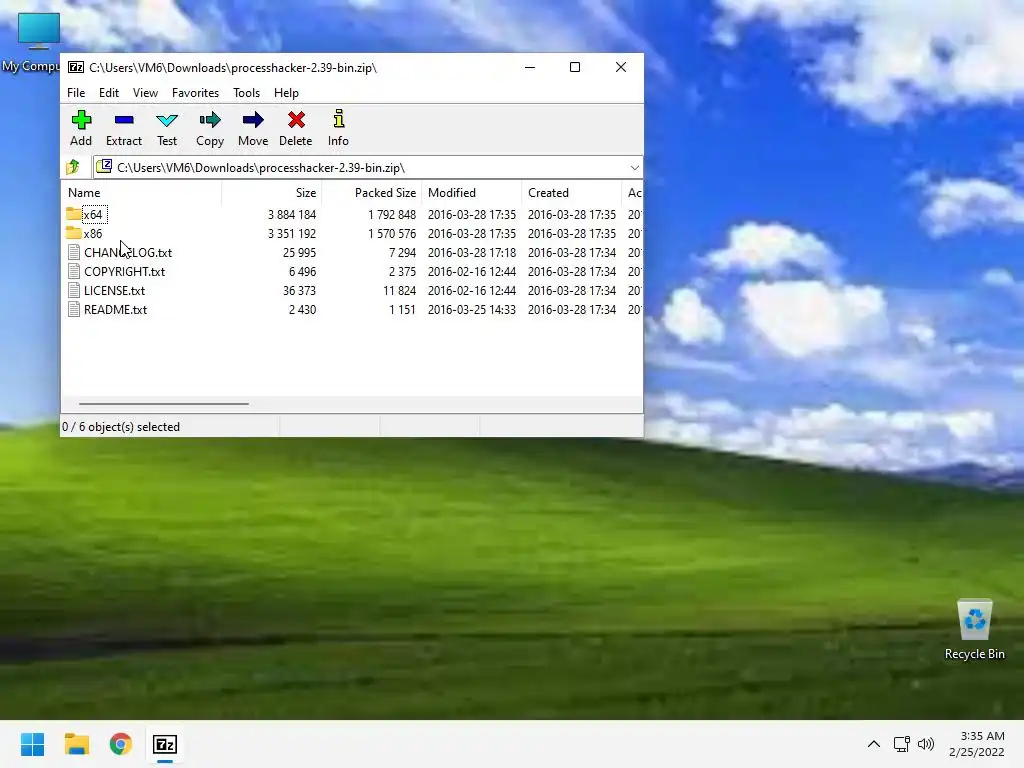Click the archive path input field
This screenshot has height=768, width=1024.
tap(368, 168)
